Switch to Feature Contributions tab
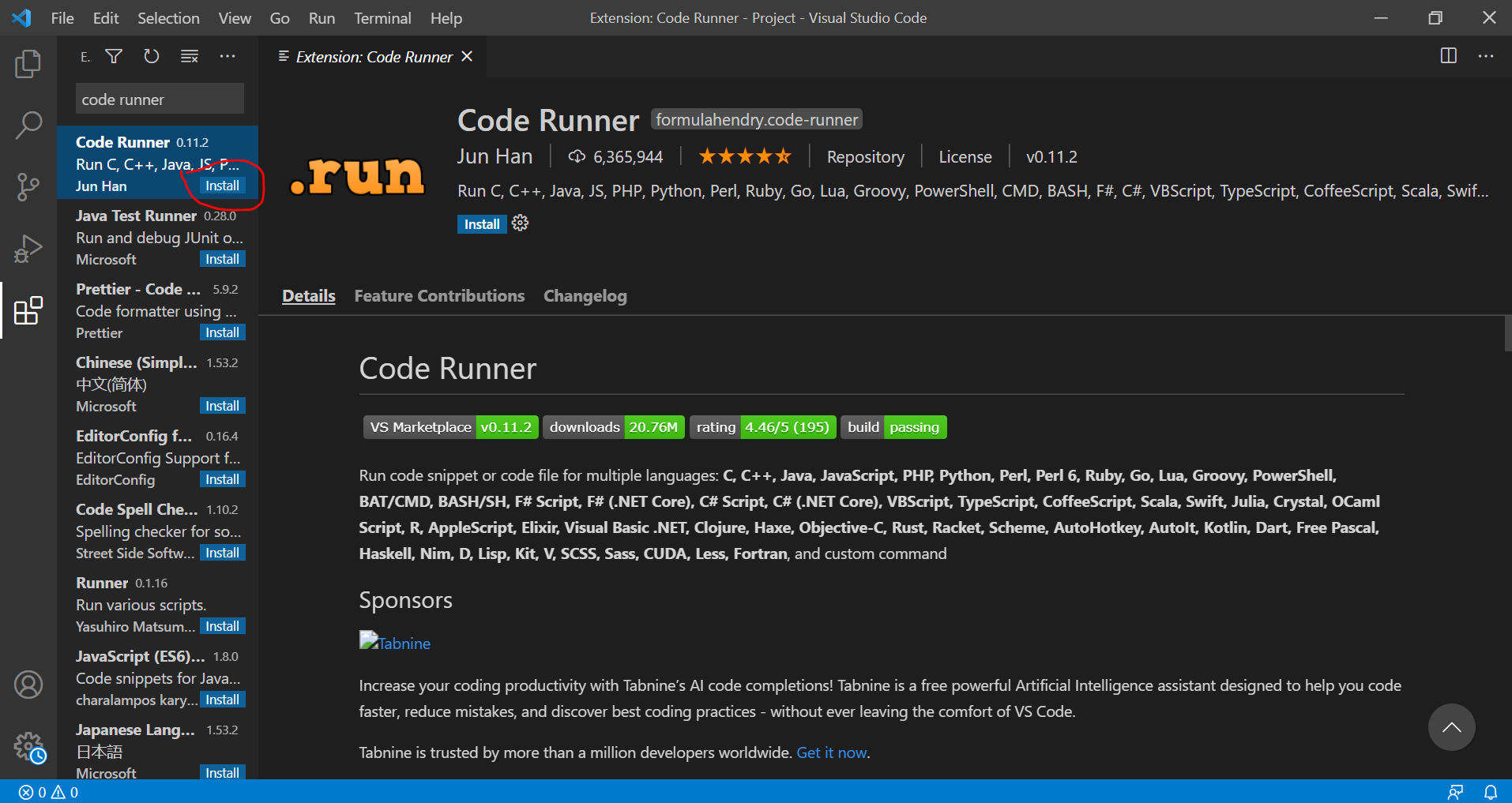1512x803 pixels. coord(439,296)
